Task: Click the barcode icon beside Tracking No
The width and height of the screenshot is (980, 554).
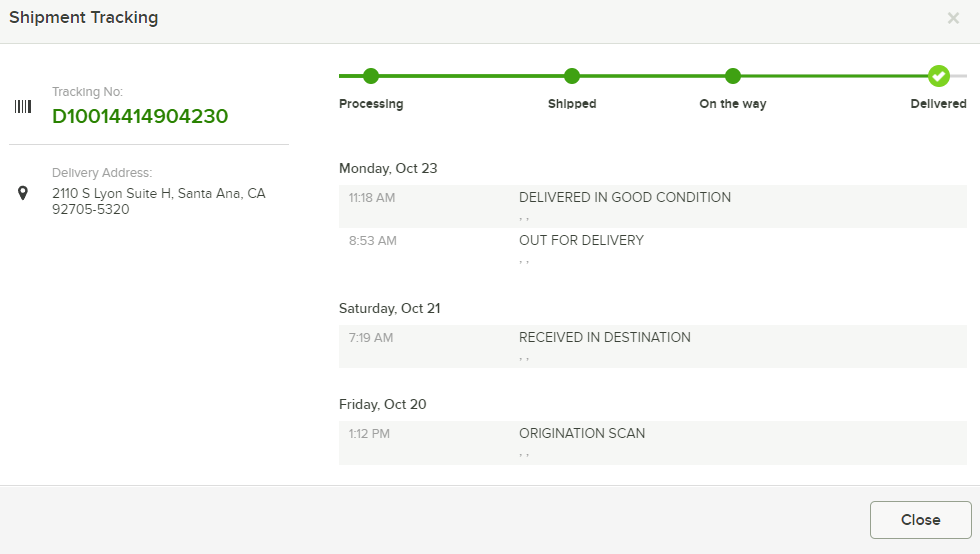Action: coord(23,106)
